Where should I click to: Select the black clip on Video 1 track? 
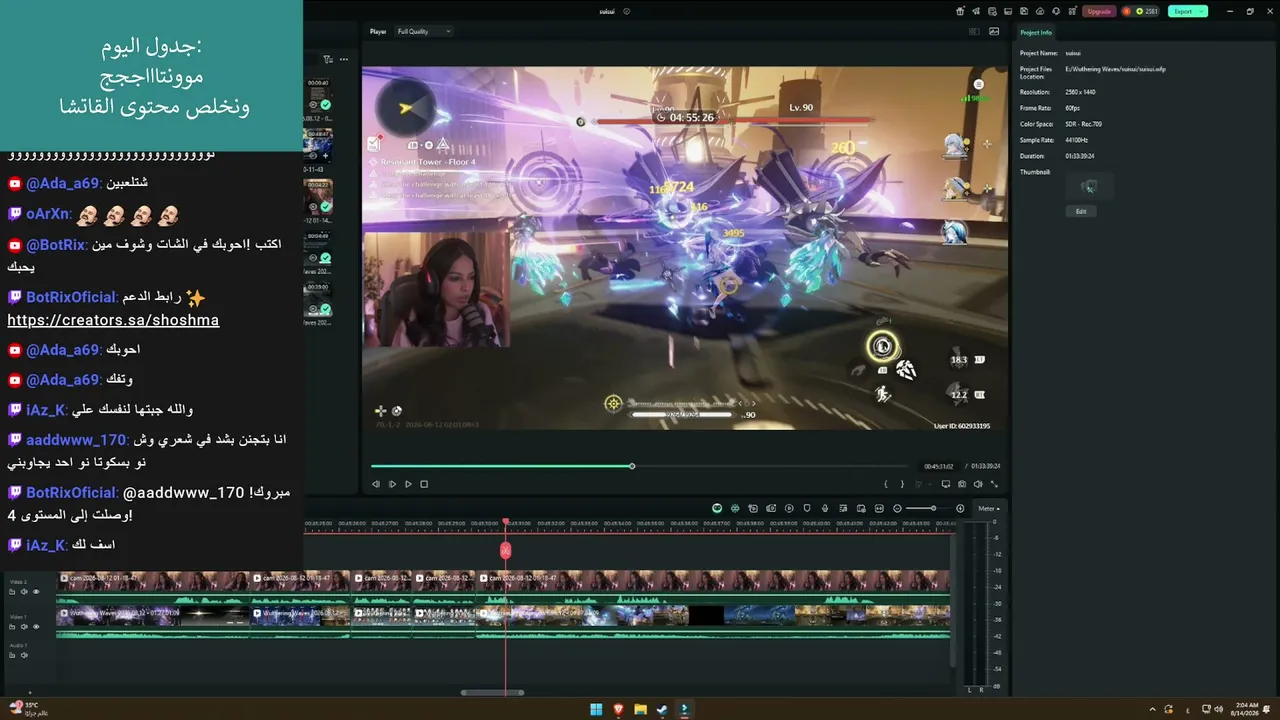(x=706, y=616)
